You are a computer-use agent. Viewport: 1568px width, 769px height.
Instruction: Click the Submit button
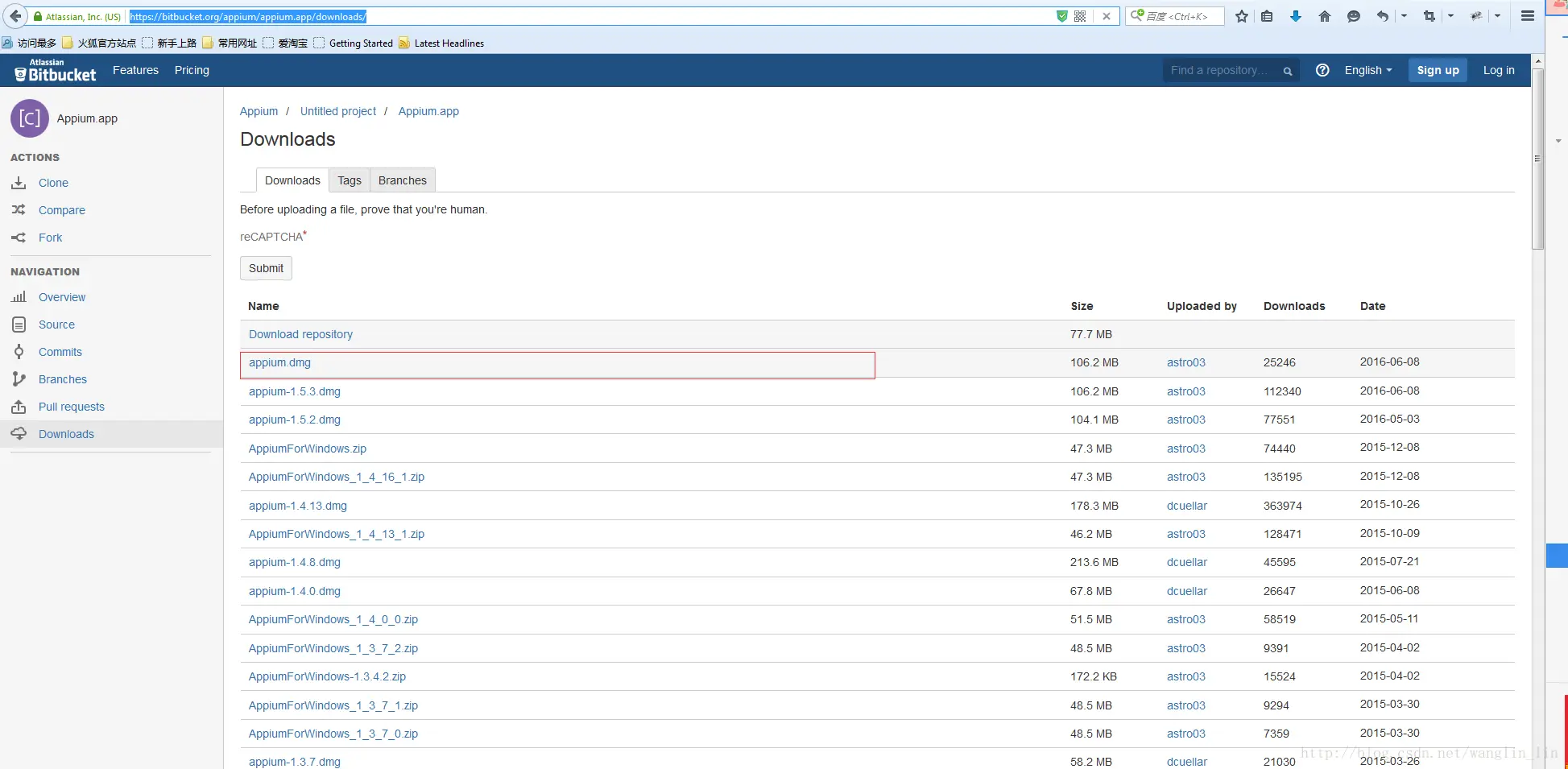pyautogui.click(x=266, y=268)
